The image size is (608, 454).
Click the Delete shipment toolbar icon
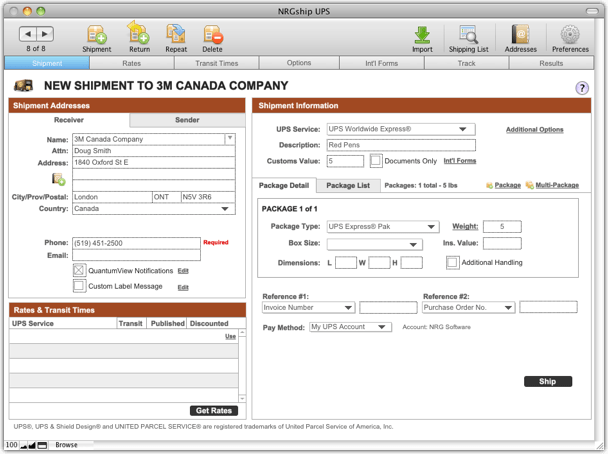(x=212, y=38)
